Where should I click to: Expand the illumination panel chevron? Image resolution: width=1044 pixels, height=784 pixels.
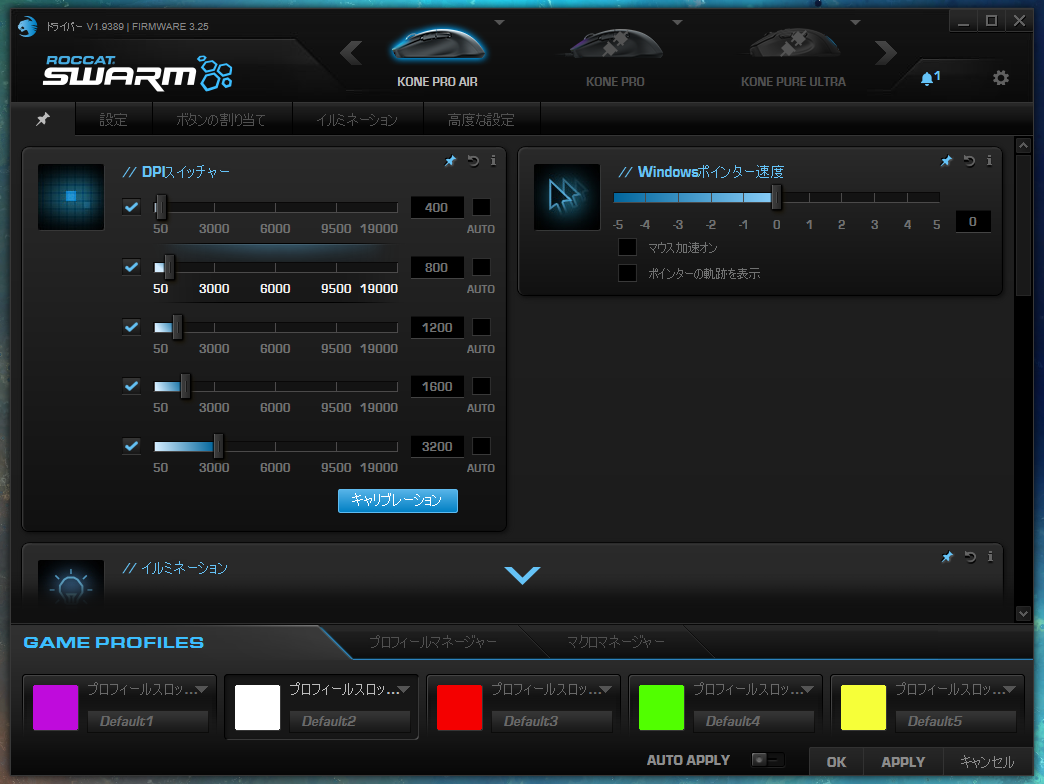click(x=523, y=574)
